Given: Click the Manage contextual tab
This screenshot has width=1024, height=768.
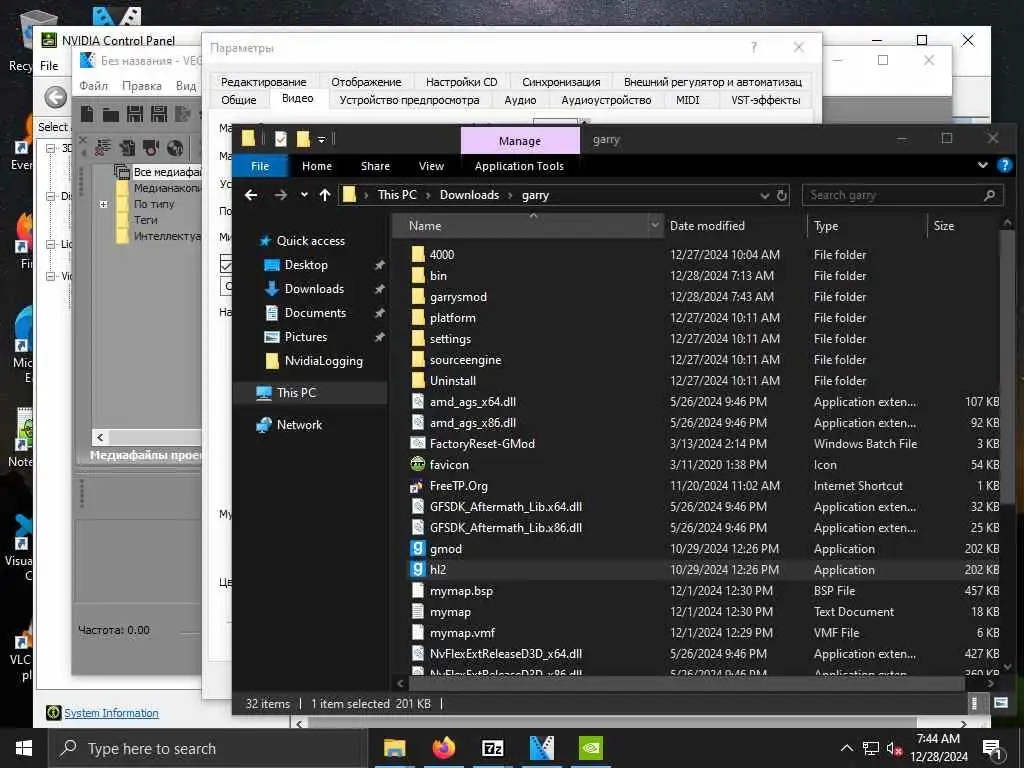Looking at the screenshot, I should pos(520,140).
